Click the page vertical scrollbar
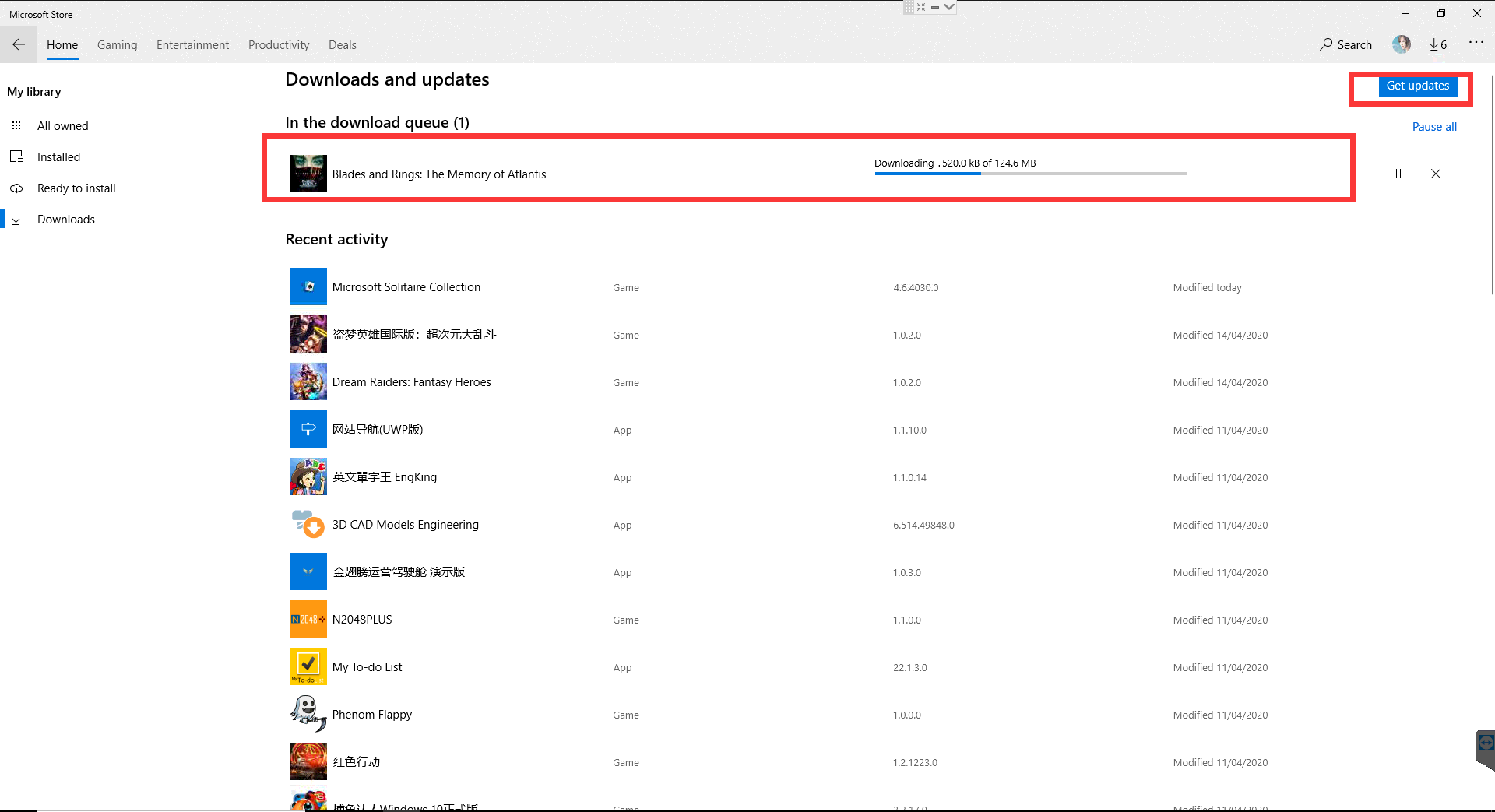Screen dimensions: 1495x812 coord(1492,185)
